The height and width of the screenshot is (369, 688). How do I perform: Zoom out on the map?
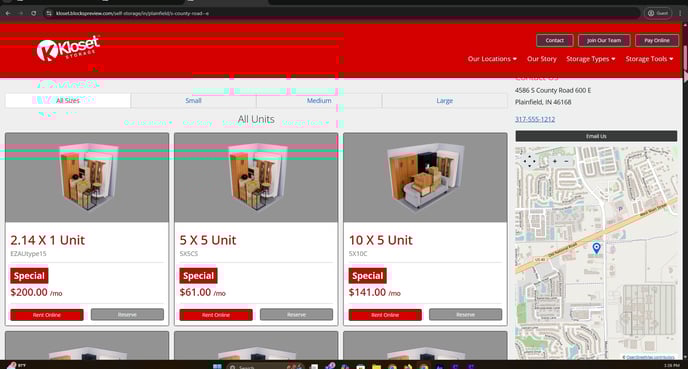click(566, 161)
